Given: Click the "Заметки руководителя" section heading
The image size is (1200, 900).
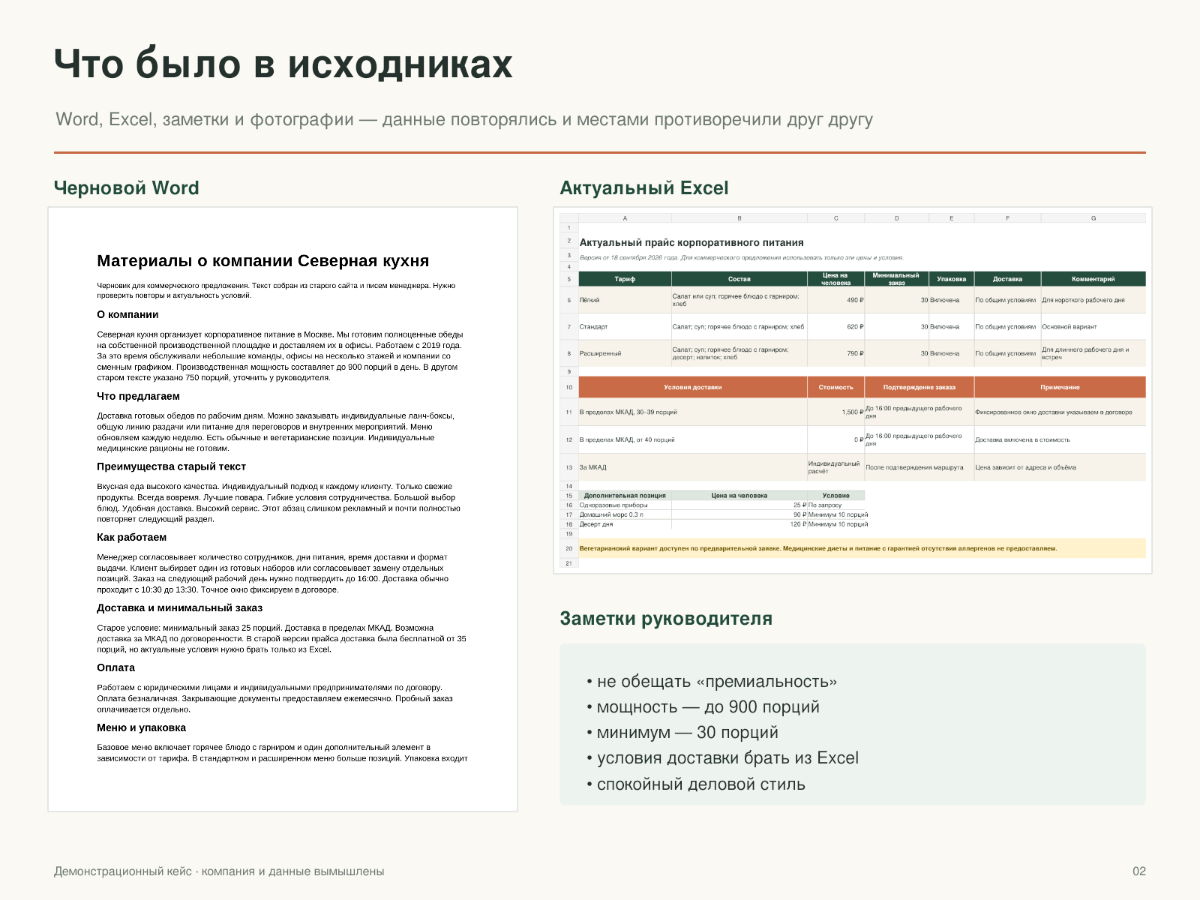Looking at the screenshot, I should point(666,619).
